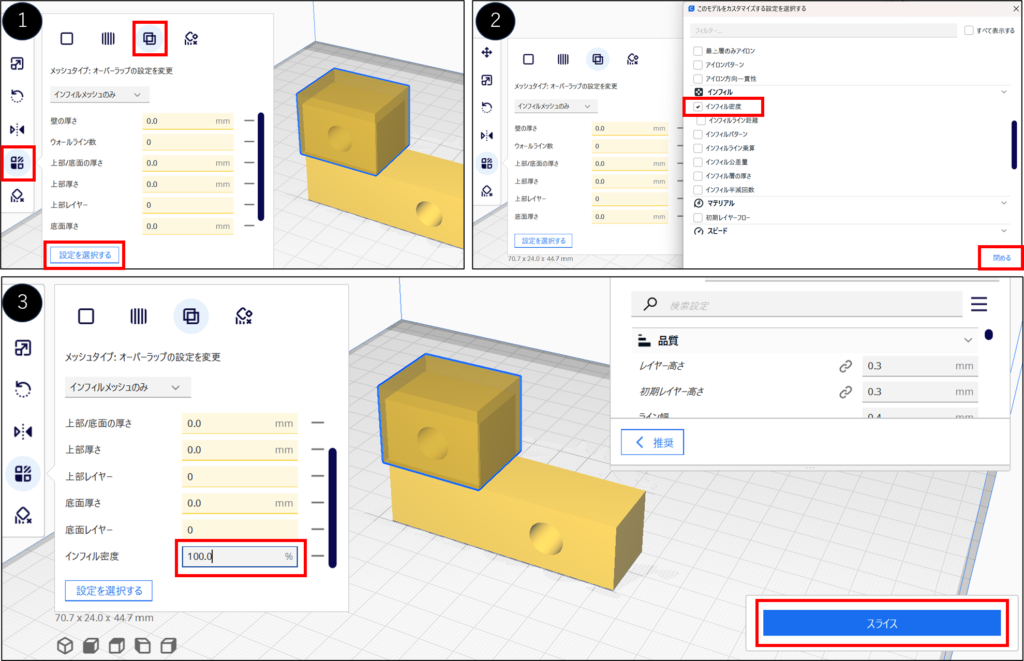The width and height of the screenshot is (1024, 661).
Task: Open hamburger settings menu beside search field
Action: tap(978, 304)
